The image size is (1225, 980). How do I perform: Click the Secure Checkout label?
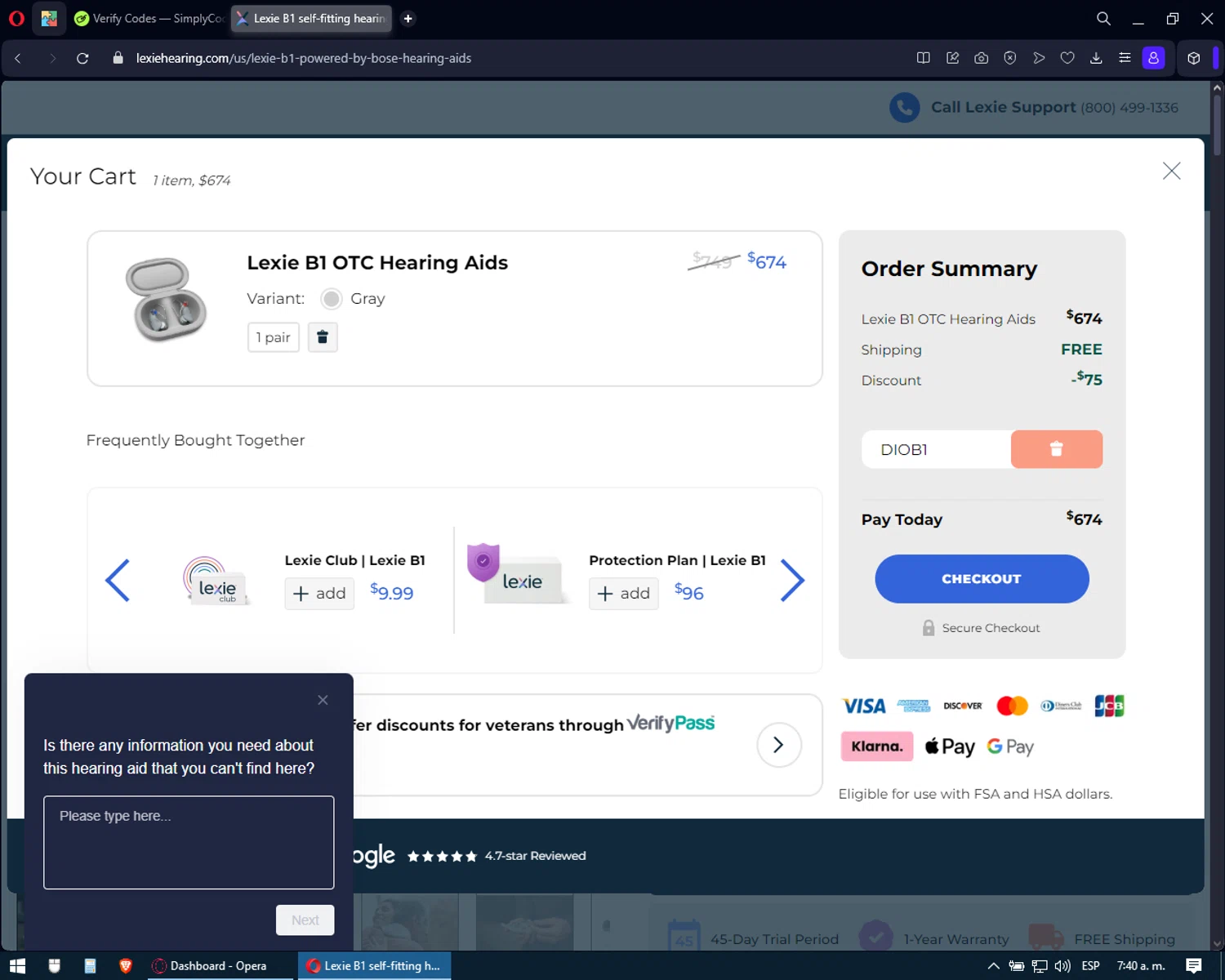click(x=991, y=628)
